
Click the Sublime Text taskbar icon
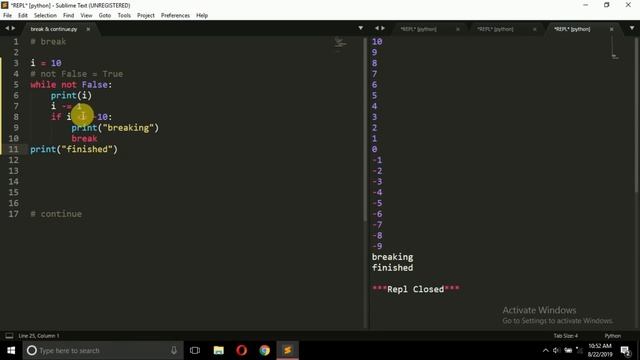pos(288,350)
